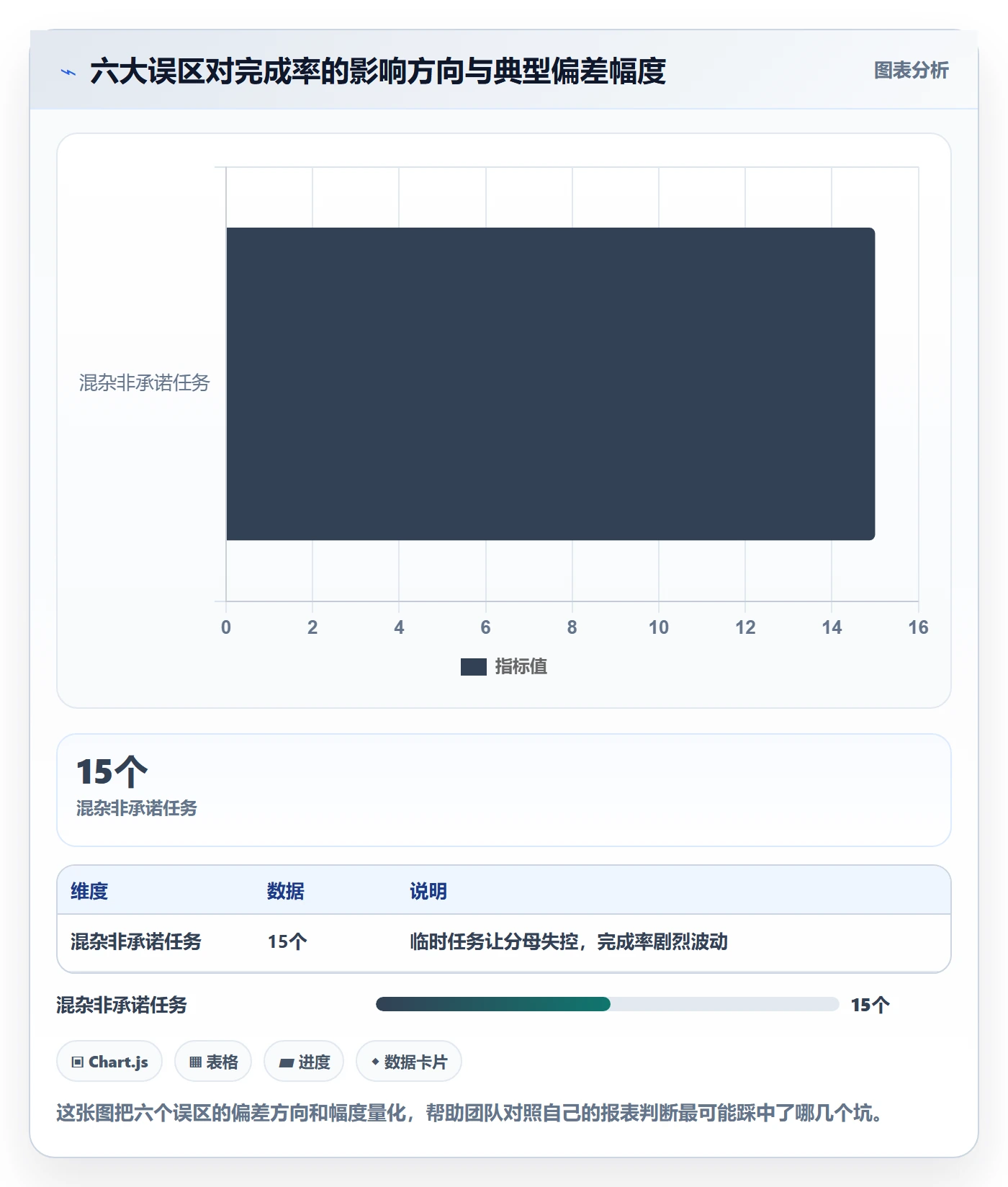
Task: Click the 说明 column header
Action: (x=428, y=891)
